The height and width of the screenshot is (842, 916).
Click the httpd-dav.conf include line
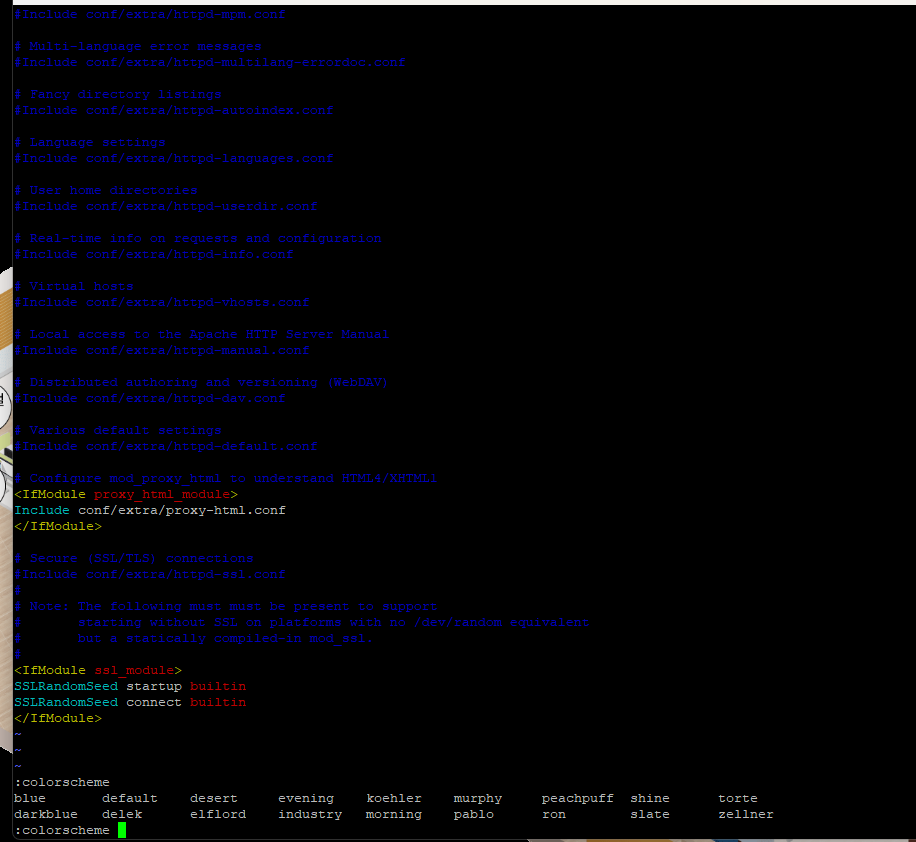(150, 397)
